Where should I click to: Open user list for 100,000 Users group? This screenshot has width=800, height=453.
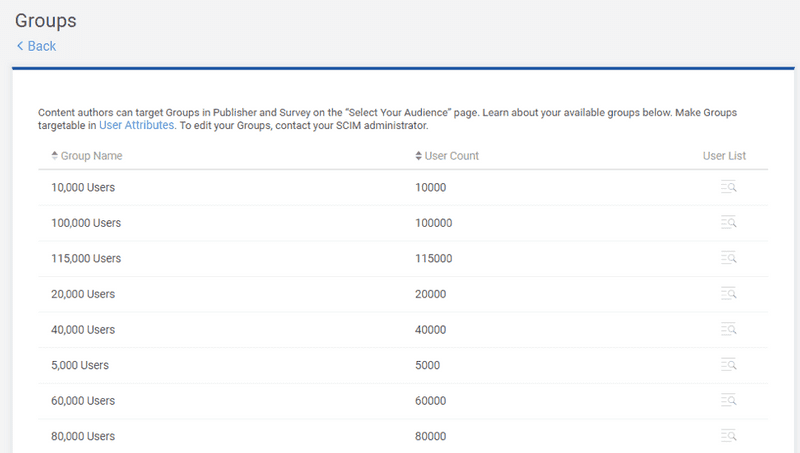tap(729, 223)
